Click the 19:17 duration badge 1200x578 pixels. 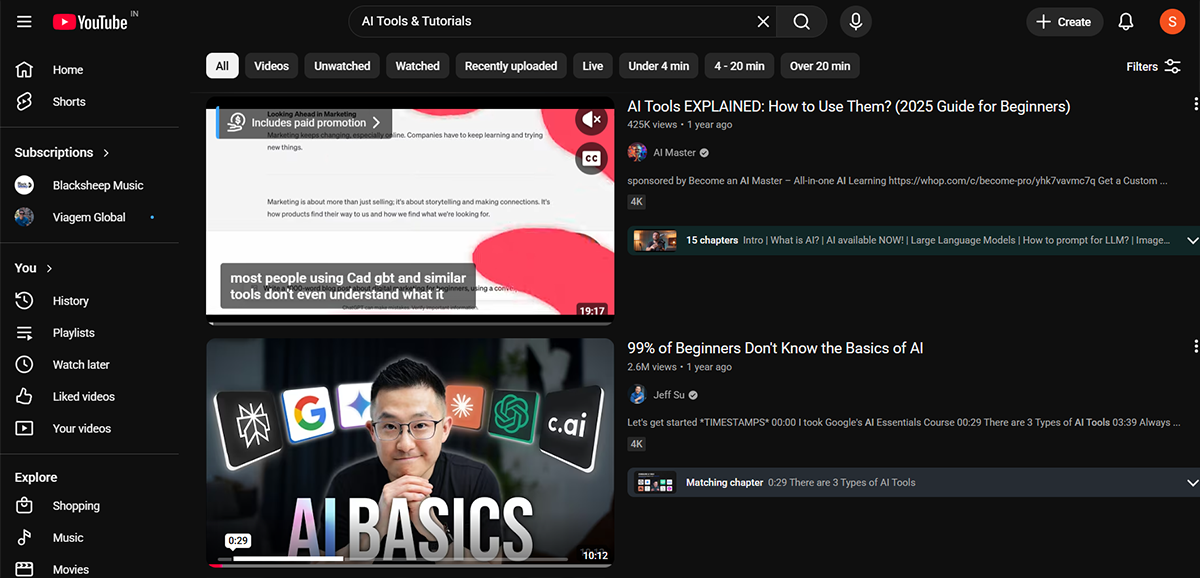pyautogui.click(x=593, y=311)
